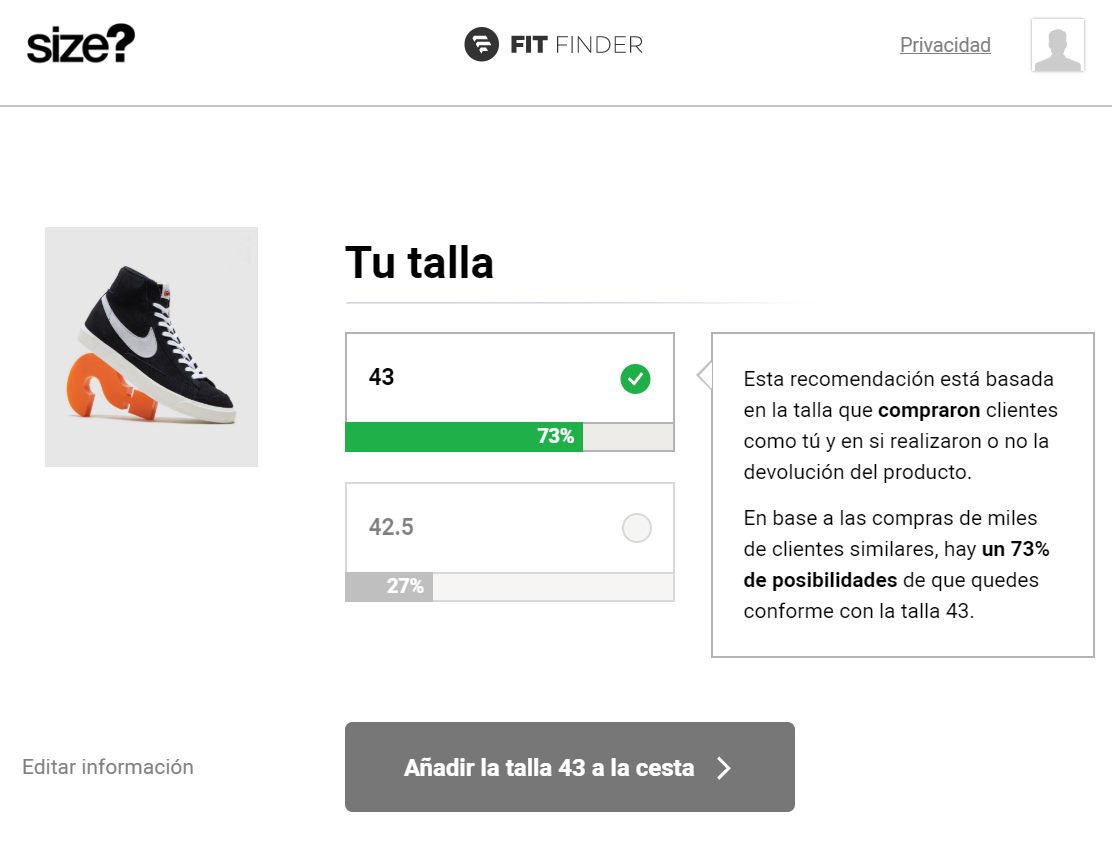Click the tooltip pointer arrow beside size 43
Image resolution: width=1112 pixels, height=846 pixels.
pos(704,376)
